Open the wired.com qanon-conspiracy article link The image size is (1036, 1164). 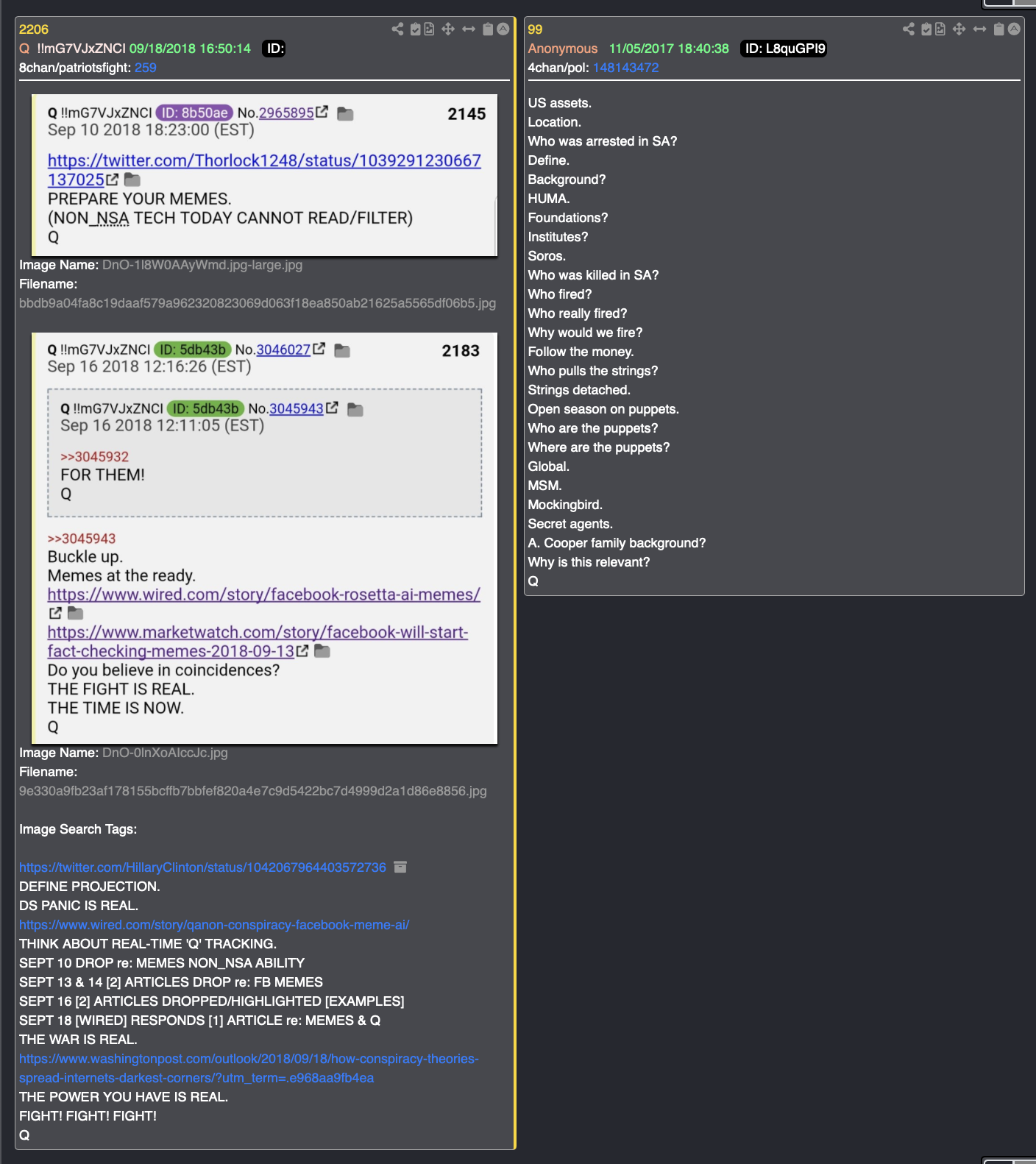click(214, 925)
